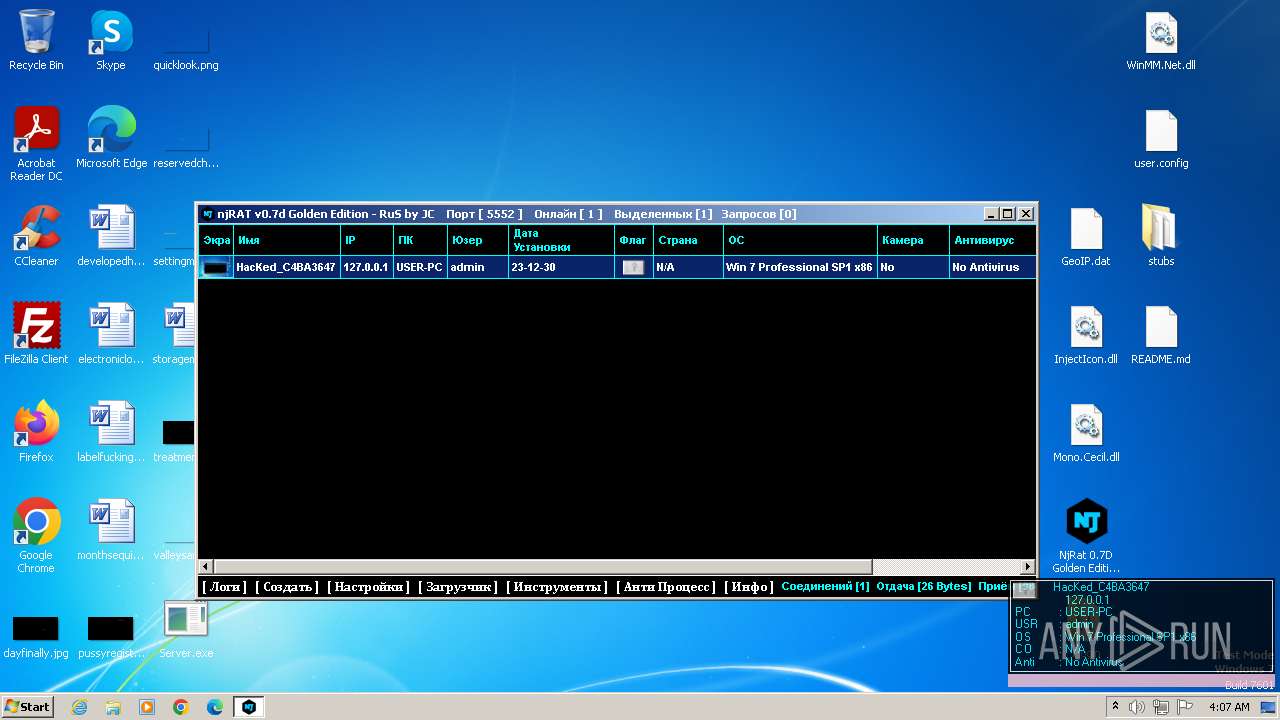Select the user.config file
Viewport: 1280px width, 720px height.
coord(1161,139)
